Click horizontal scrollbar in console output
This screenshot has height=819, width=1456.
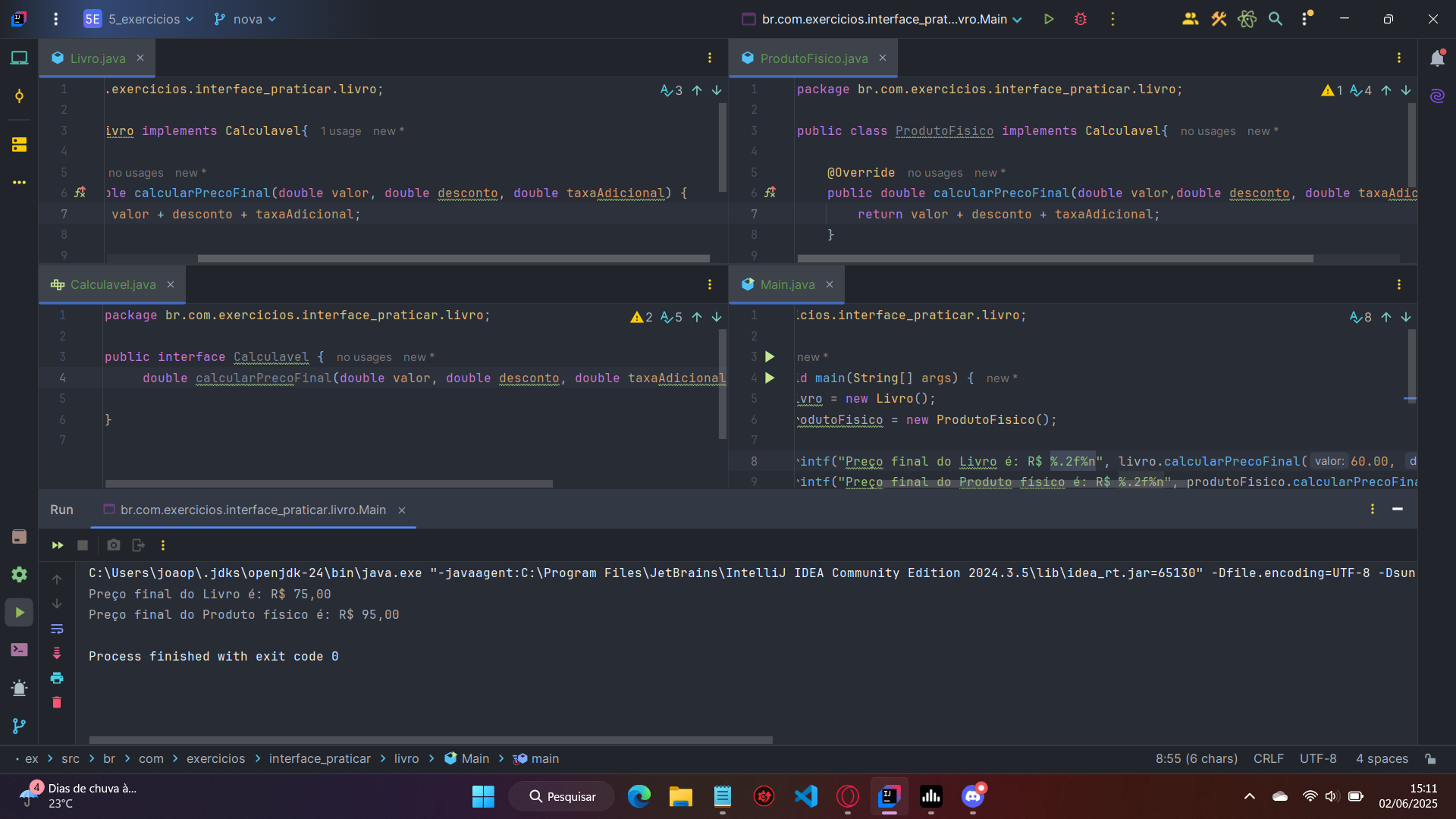click(x=431, y=740)
